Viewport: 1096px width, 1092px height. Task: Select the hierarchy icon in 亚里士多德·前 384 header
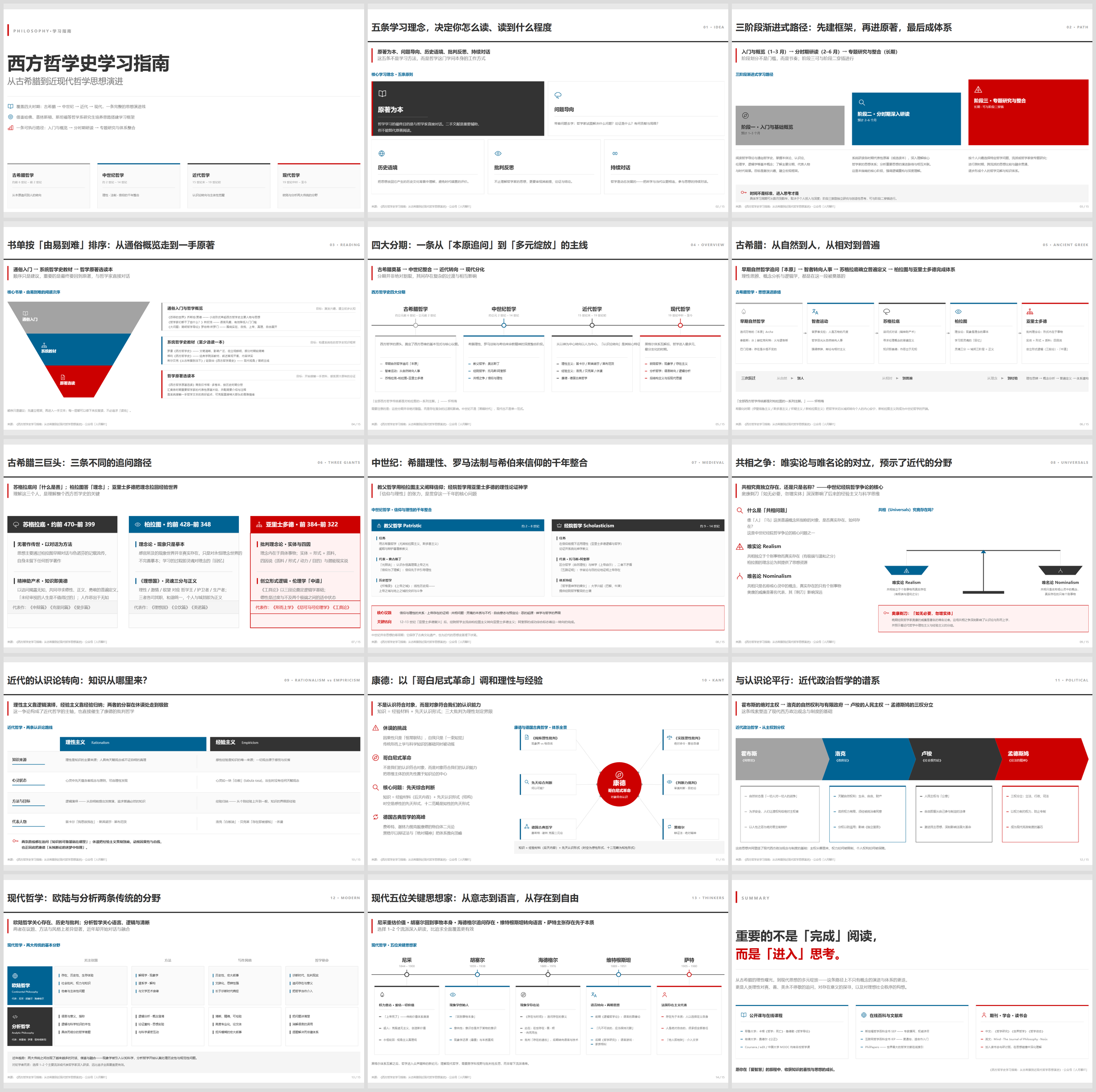click(259, 525)
